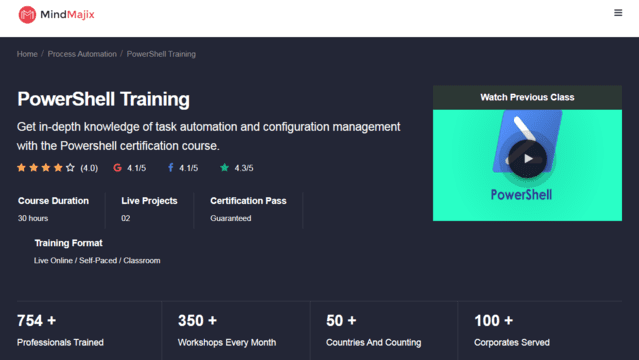Viewport: 639px width, 360px height.
Task: Click the 50 + statistic
Action: [341, 321]
